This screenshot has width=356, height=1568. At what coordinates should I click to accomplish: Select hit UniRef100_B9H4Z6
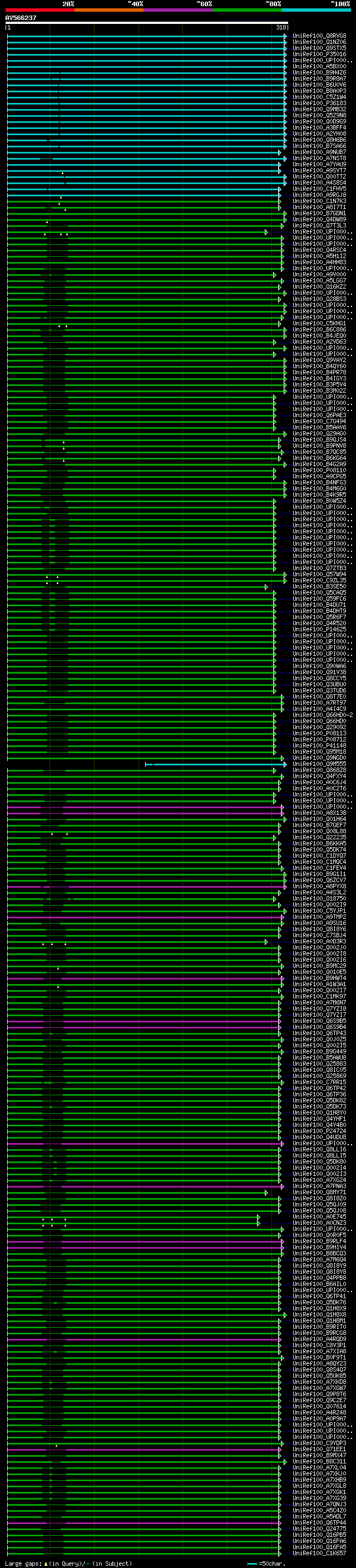[x=319, y=72]
